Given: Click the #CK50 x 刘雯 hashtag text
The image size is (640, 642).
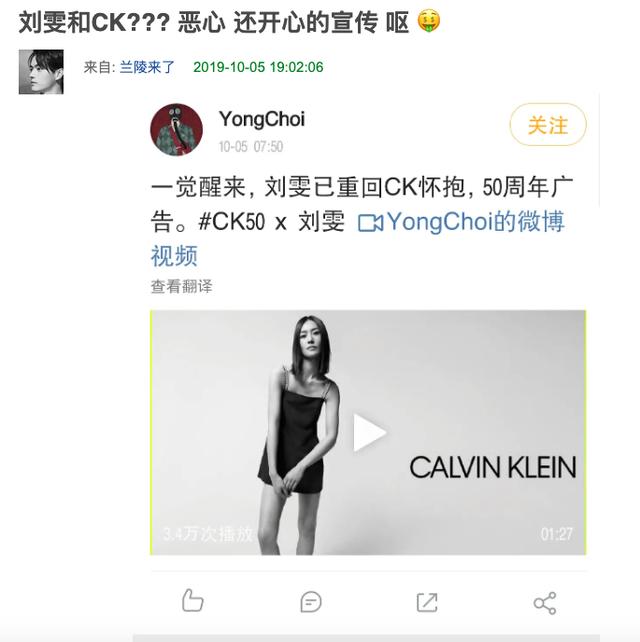Looking at the screenshot, I should click(271, 222).
